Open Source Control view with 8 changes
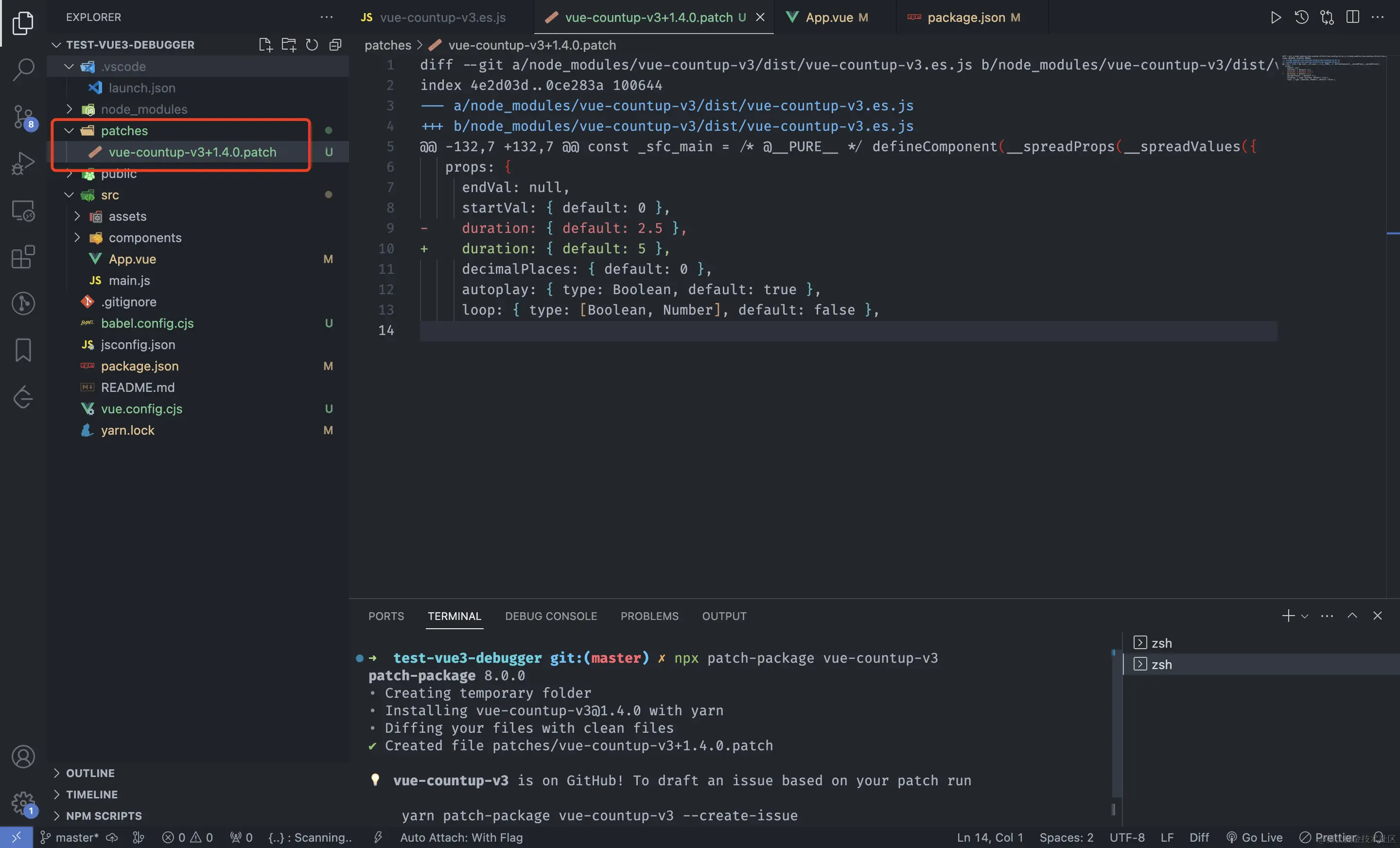 click(23, 117)
